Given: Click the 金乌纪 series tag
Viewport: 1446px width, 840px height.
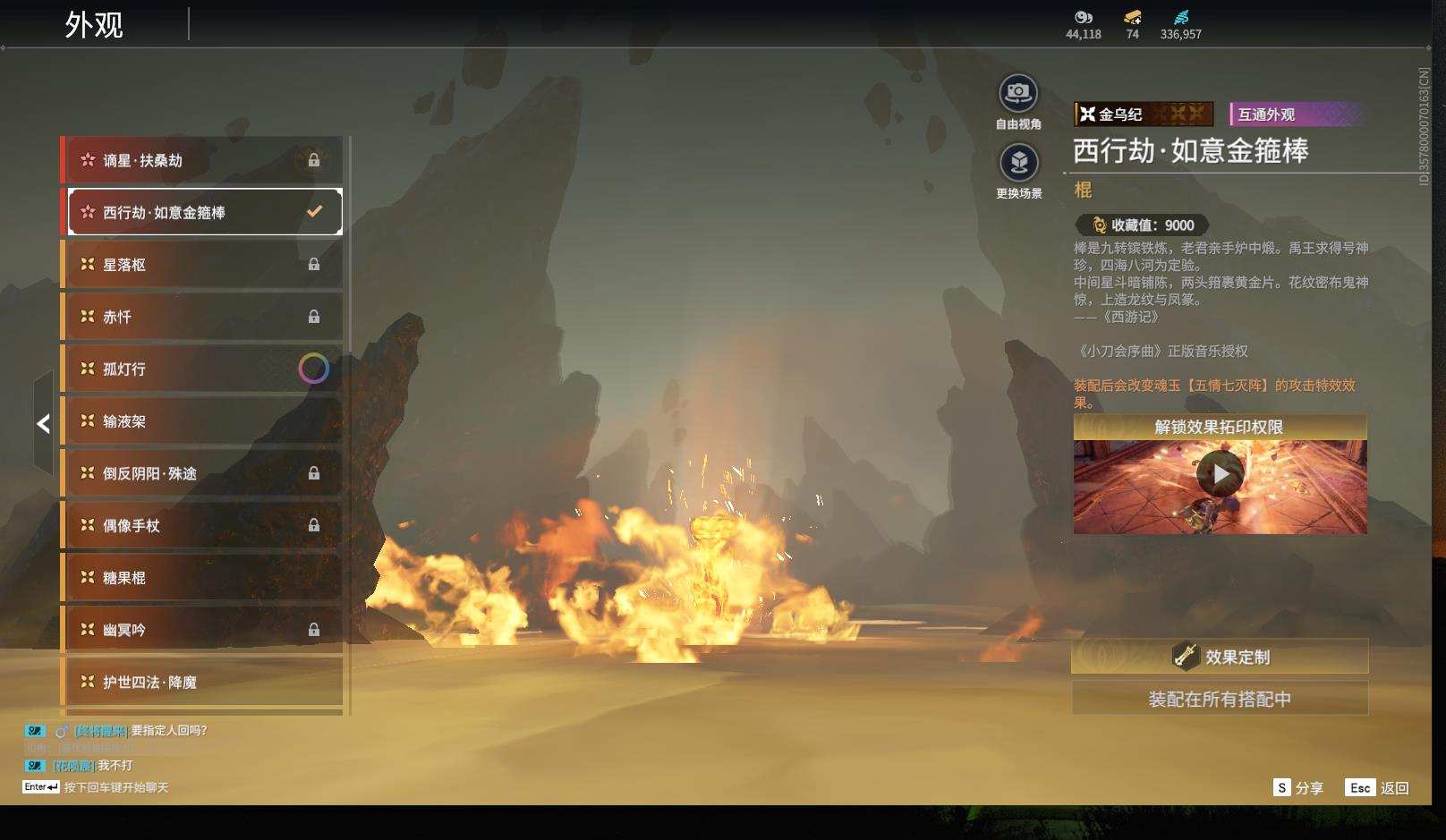Looking at the screenshot, I should click(1144, 115).
